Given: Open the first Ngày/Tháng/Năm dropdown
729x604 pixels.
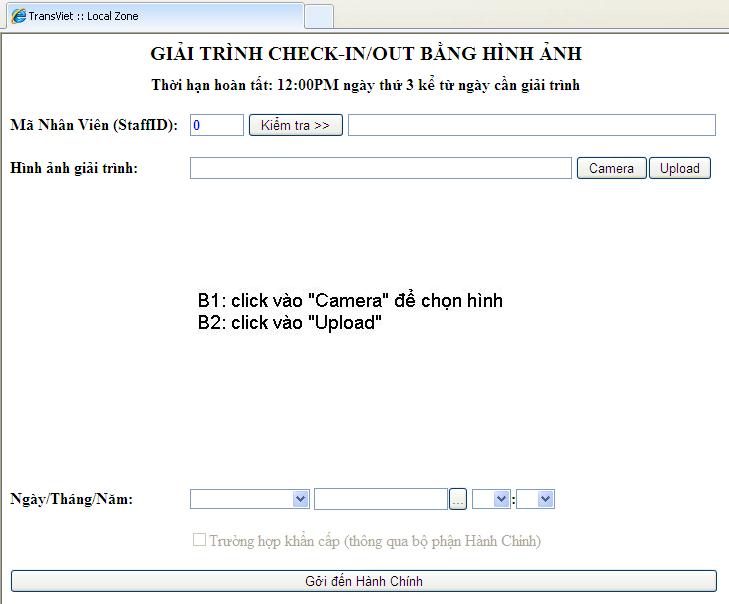Looking at the screenshot, I should coord(250,499).
